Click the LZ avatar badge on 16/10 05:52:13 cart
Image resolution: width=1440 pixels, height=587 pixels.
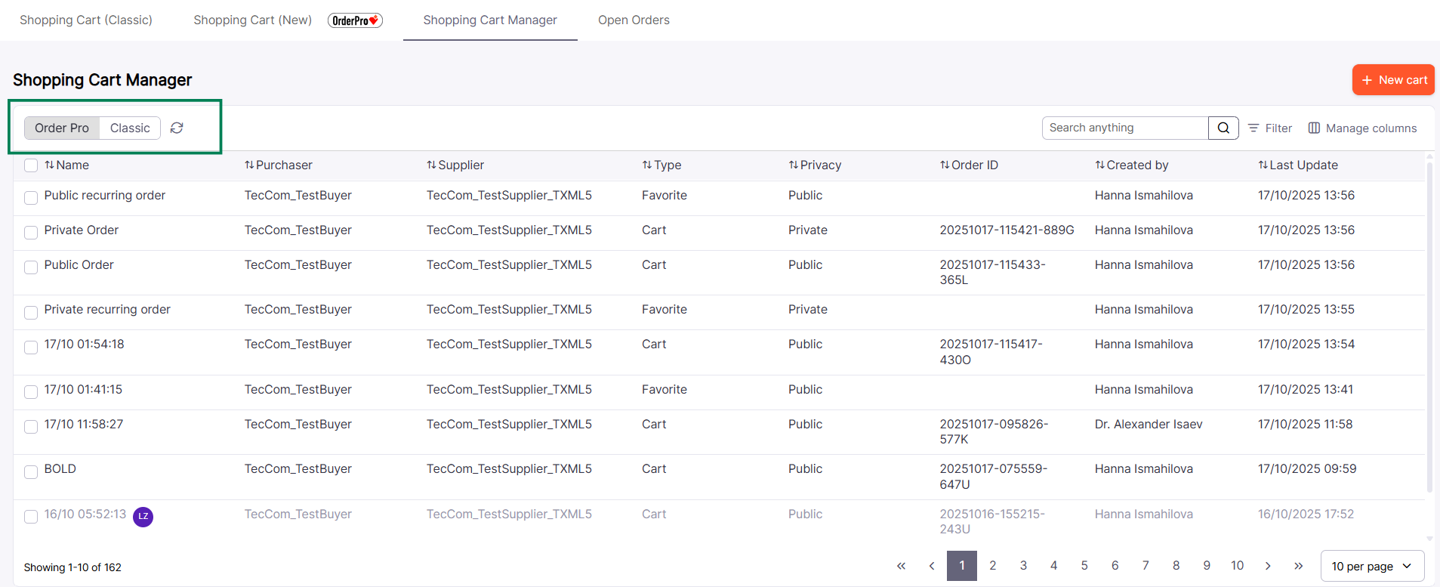[142, 517]
